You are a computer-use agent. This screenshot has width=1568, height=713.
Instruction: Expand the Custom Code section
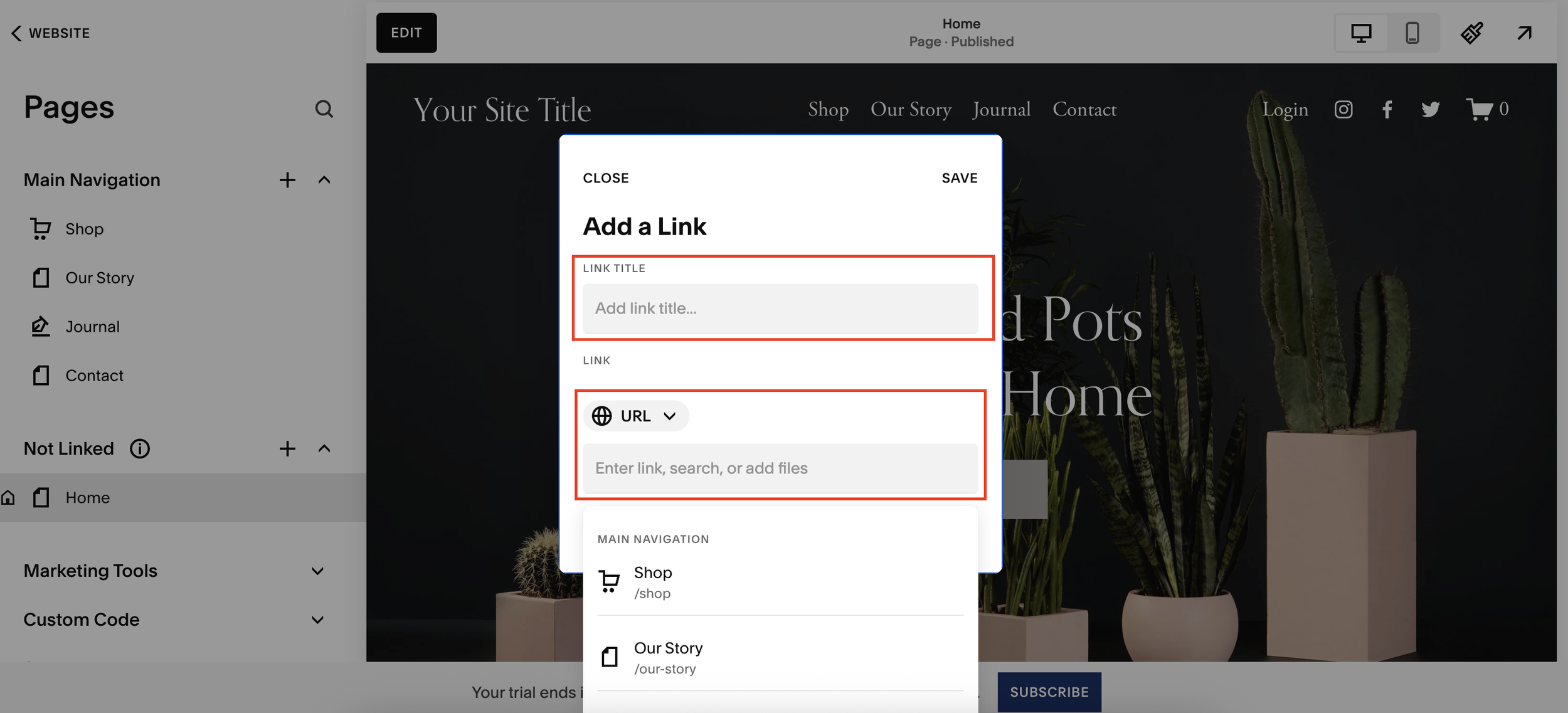[x=317, y=620]
